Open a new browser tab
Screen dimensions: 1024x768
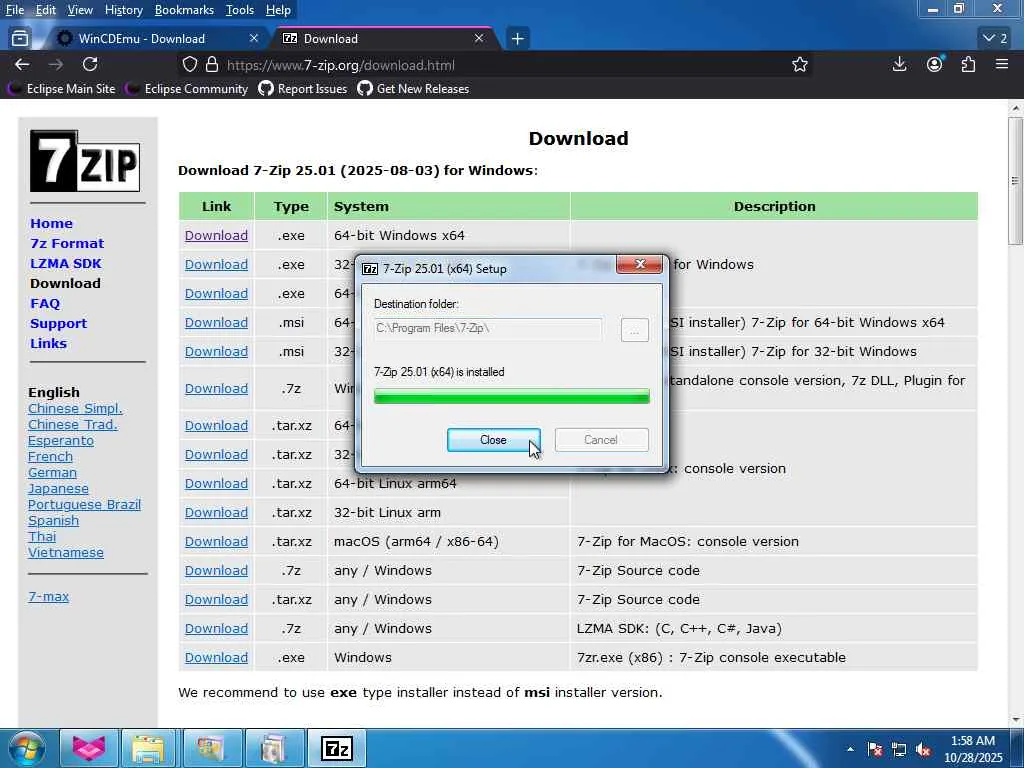point(517,39)
